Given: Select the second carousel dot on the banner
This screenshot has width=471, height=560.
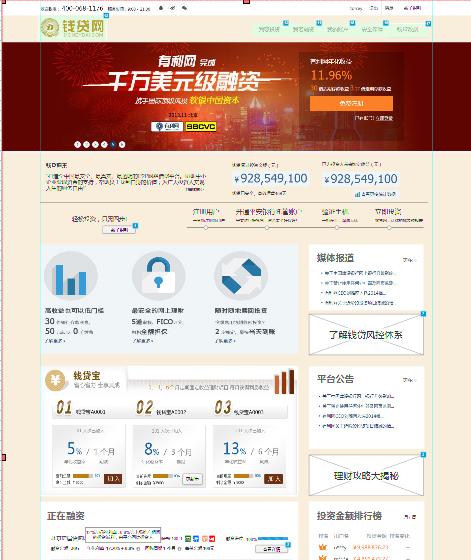Looking at the screenshot, I should pyautogui.click(x=86, y=144).
